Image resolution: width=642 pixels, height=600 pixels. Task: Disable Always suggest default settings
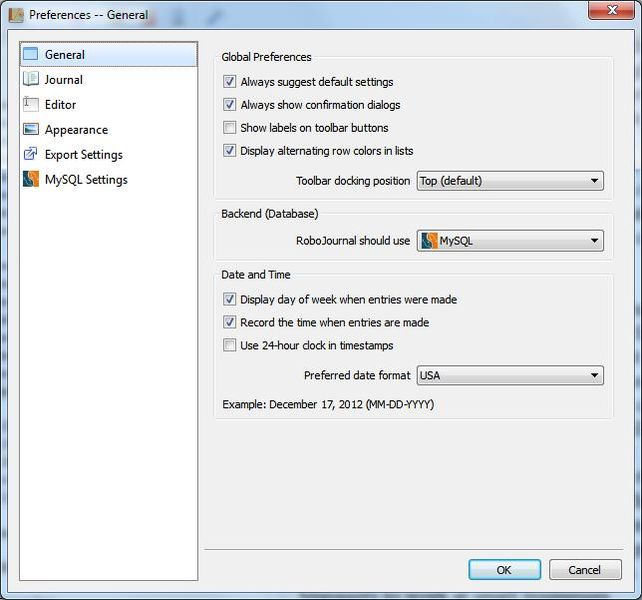click(229, 82)
